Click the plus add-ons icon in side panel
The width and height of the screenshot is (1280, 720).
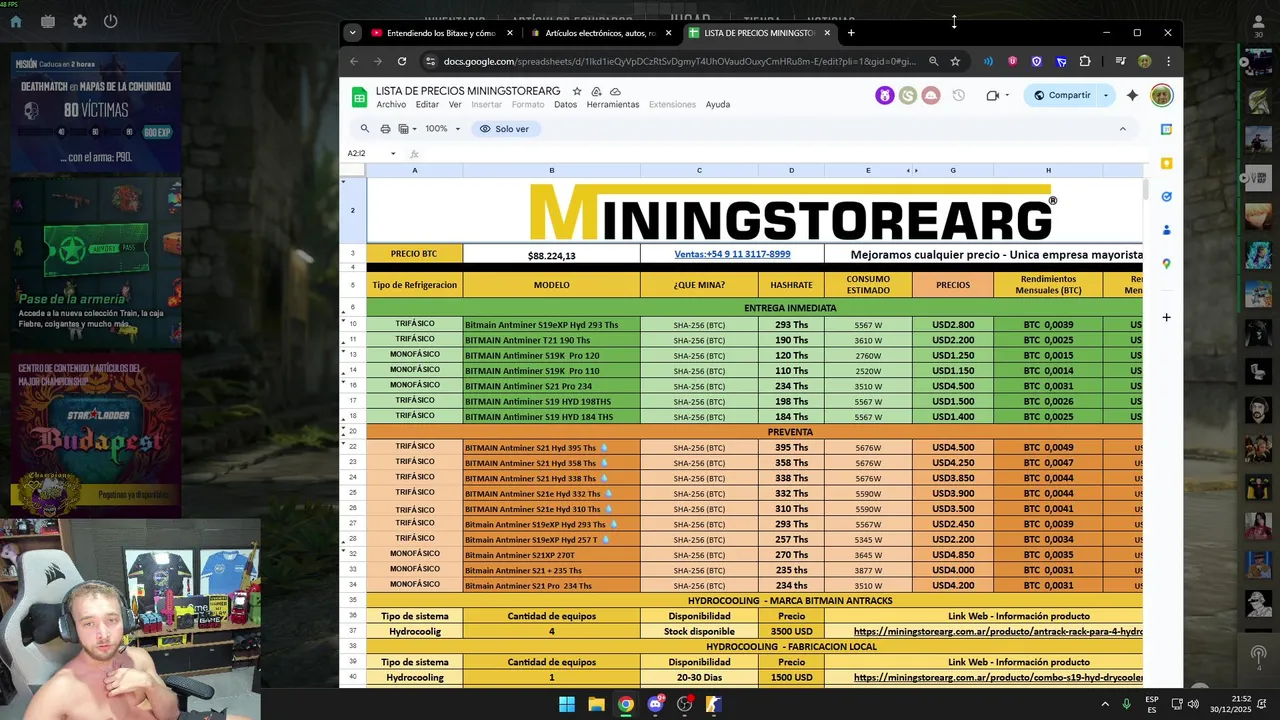click(x=1166, y=317)
